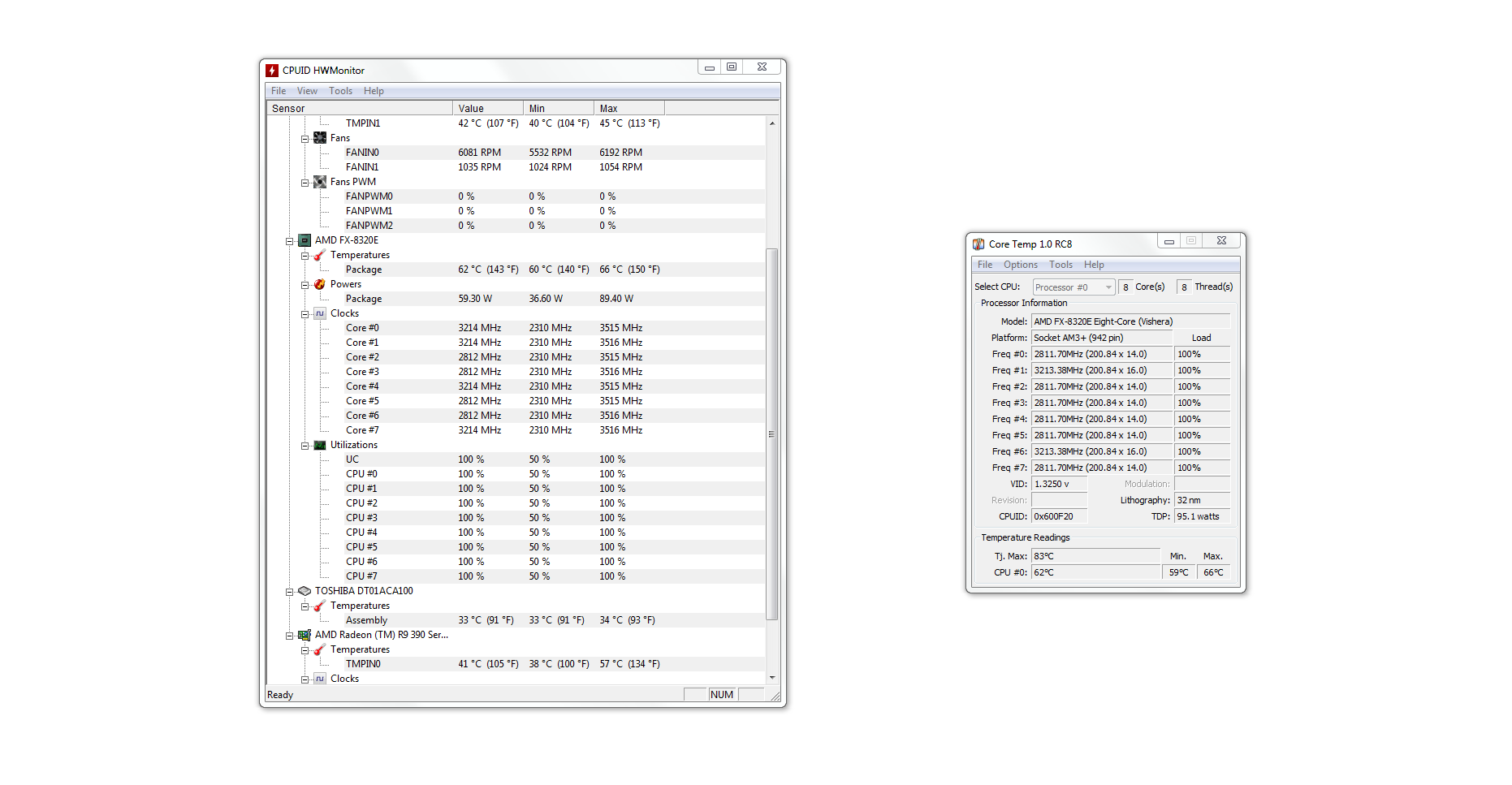Minimize the Core Temp window
The width and height of the screenshot is (1512, 785).
click(x=1169, y=241)
